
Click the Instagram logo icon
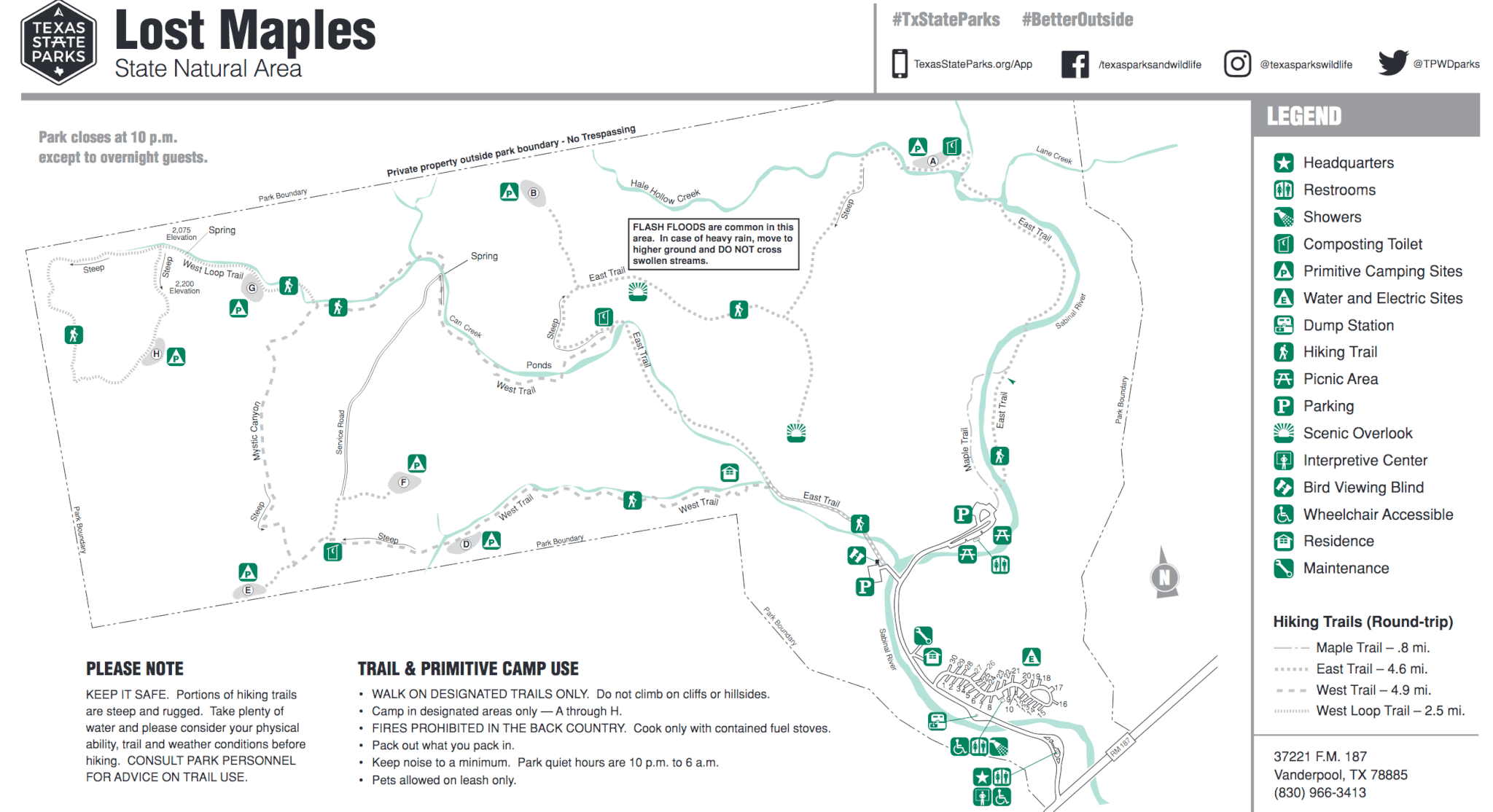(1237, 64)
